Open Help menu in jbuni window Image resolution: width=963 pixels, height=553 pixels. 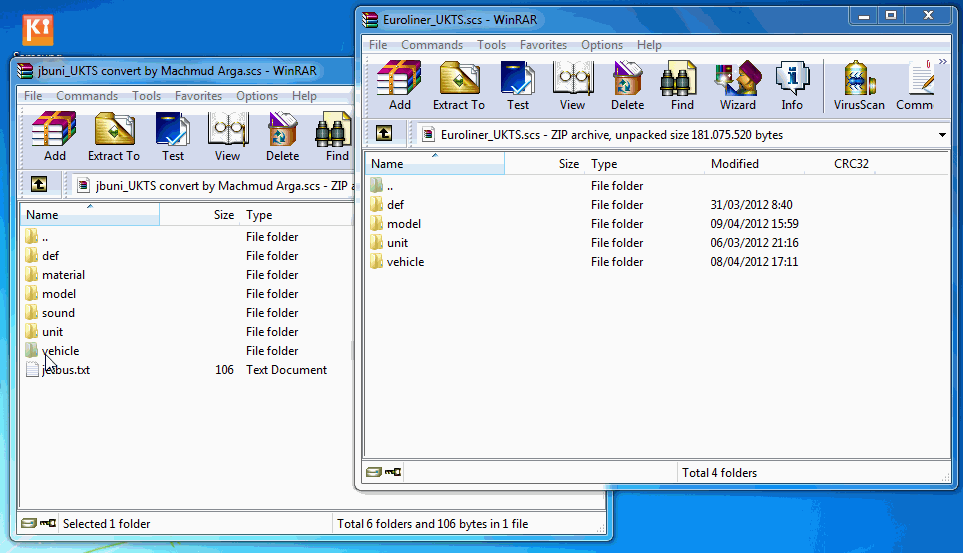[304, 96]
